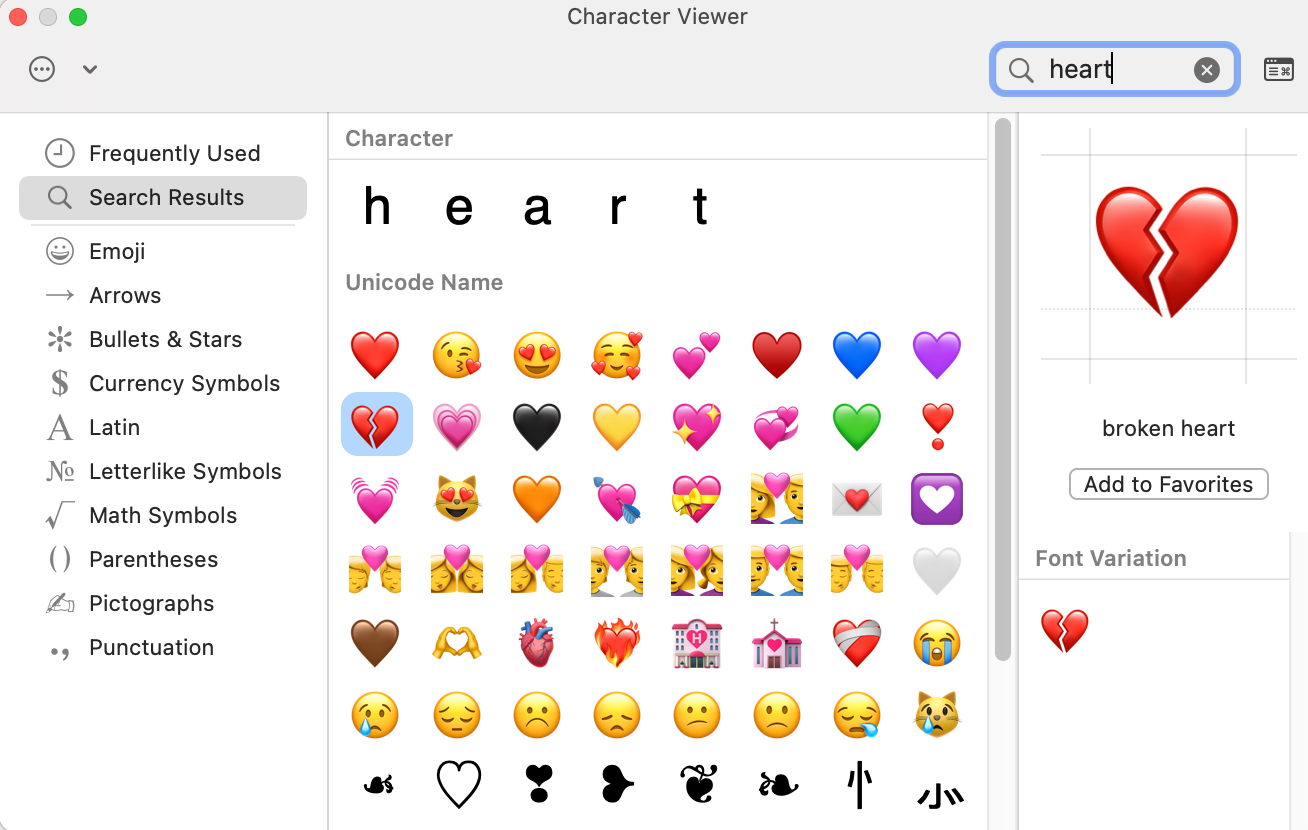Select the black heart emoji
The height and width of the screenshot is (830, 1308).
coord(537,427)
